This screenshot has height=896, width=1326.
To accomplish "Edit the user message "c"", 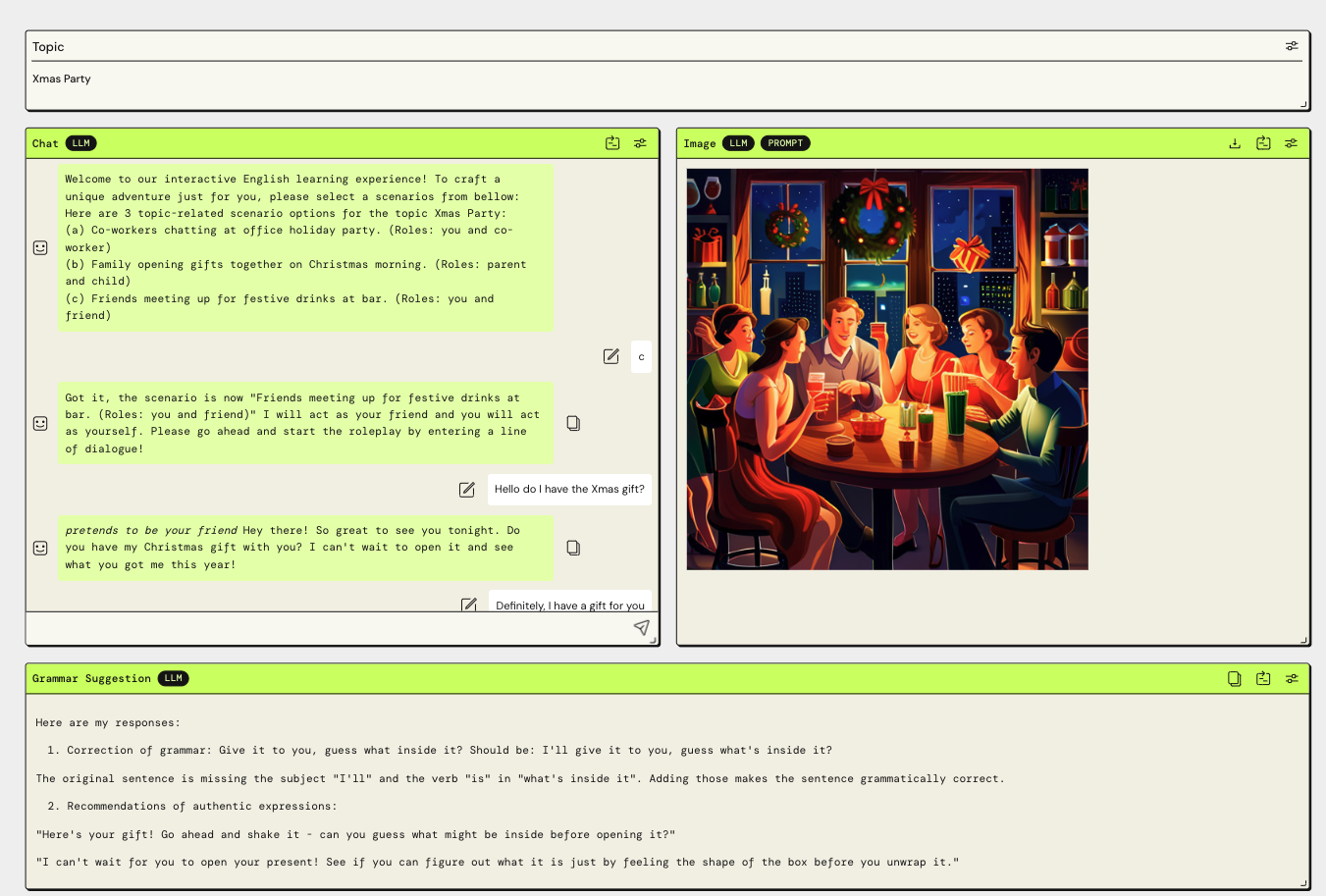I will (x=611, y=356).
